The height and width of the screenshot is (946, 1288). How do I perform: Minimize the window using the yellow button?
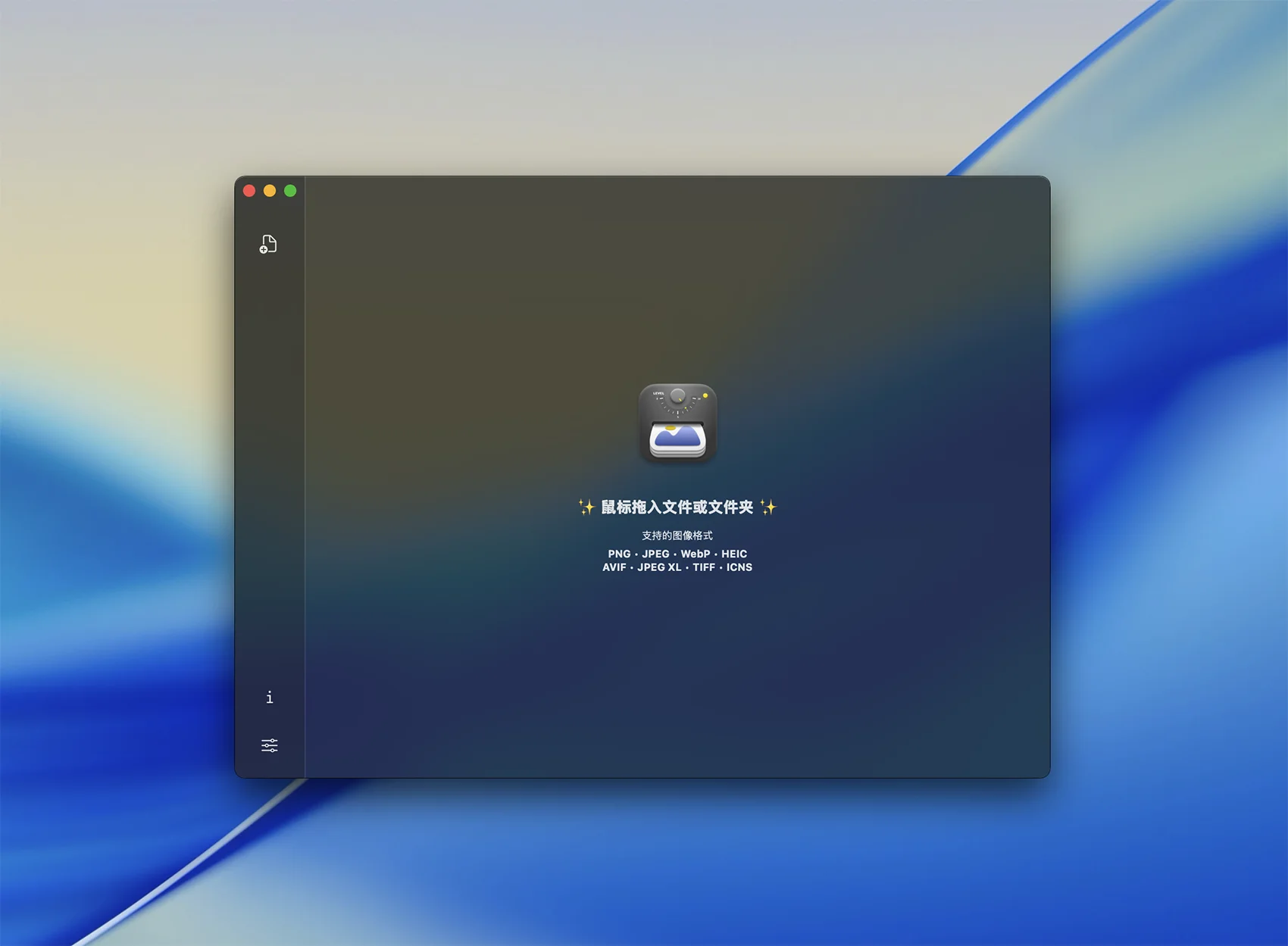click(x=270, y=191)
